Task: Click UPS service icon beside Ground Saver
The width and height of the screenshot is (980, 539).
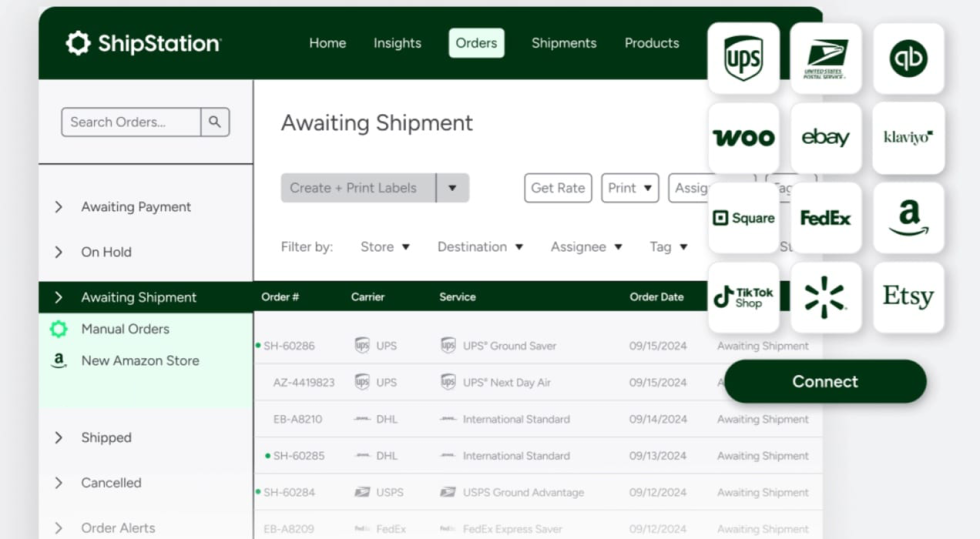Action: (x=448, y=345)
